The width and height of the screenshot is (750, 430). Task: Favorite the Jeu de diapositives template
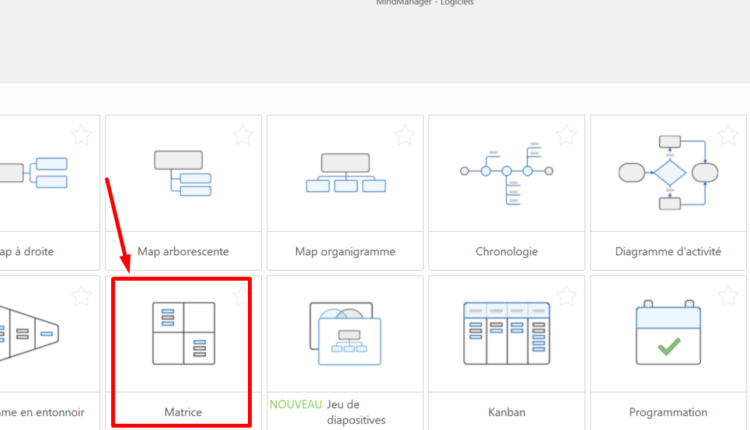tap(404, 296)
